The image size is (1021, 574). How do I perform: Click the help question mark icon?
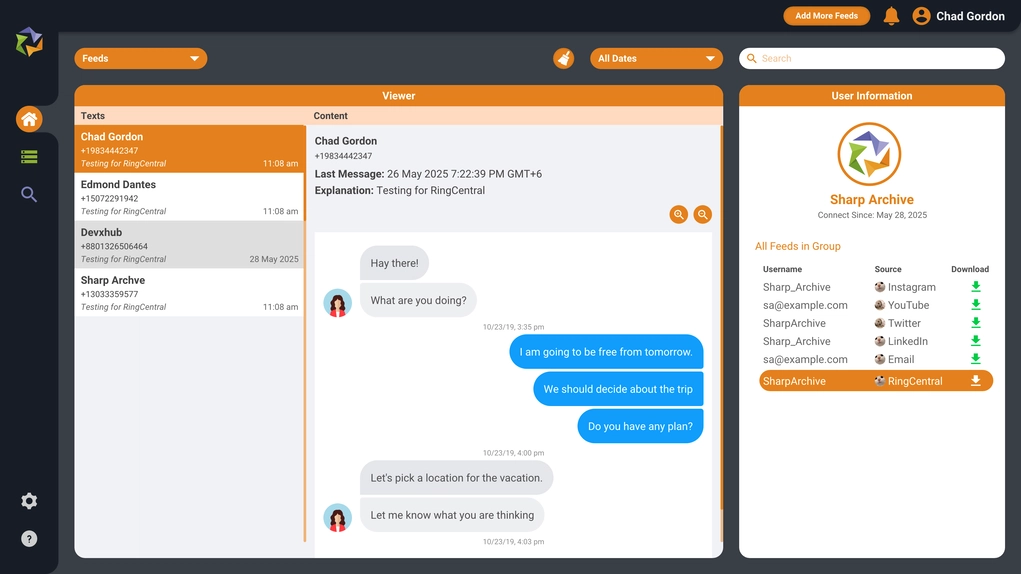pos(29,539)
